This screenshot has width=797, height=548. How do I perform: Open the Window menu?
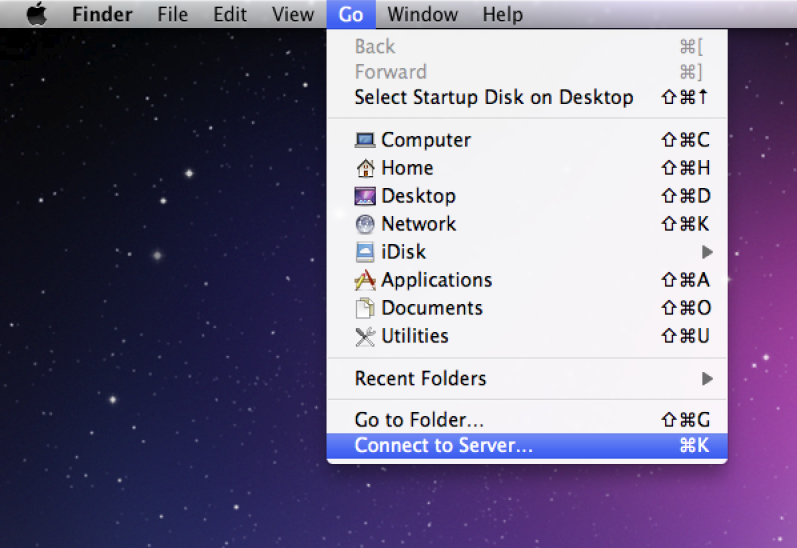(422, 14)
